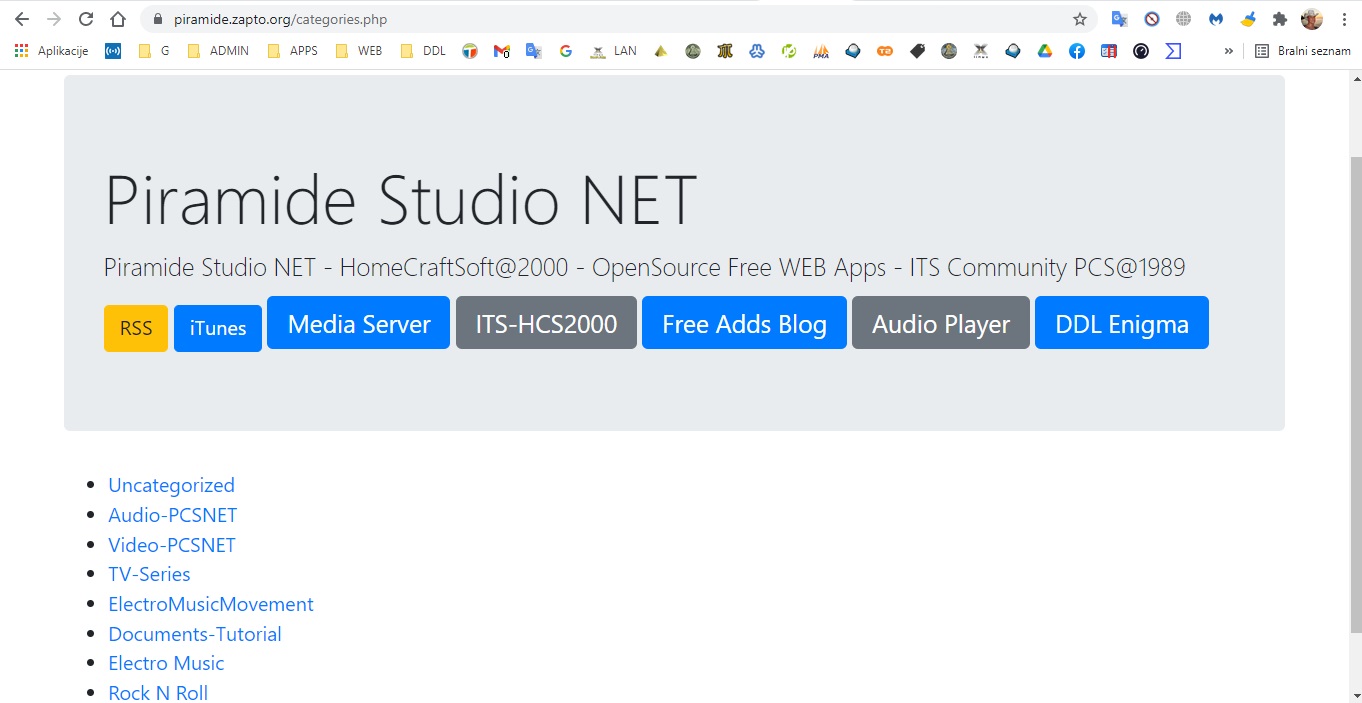Open the Google Translate bookmark icon

coord(534,51)
